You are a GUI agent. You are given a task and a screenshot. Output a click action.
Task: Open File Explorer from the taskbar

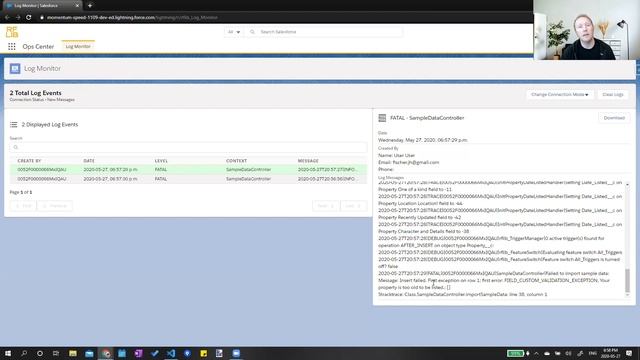pos(73,353)
